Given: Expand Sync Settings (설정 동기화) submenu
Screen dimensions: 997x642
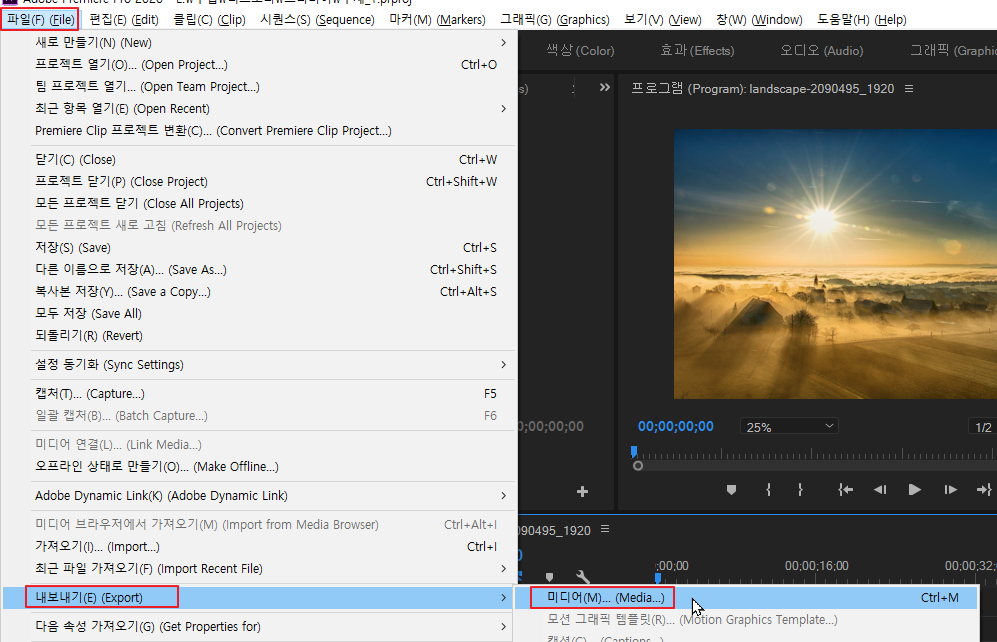Looking at the screenshot, I should pos(272,365).
